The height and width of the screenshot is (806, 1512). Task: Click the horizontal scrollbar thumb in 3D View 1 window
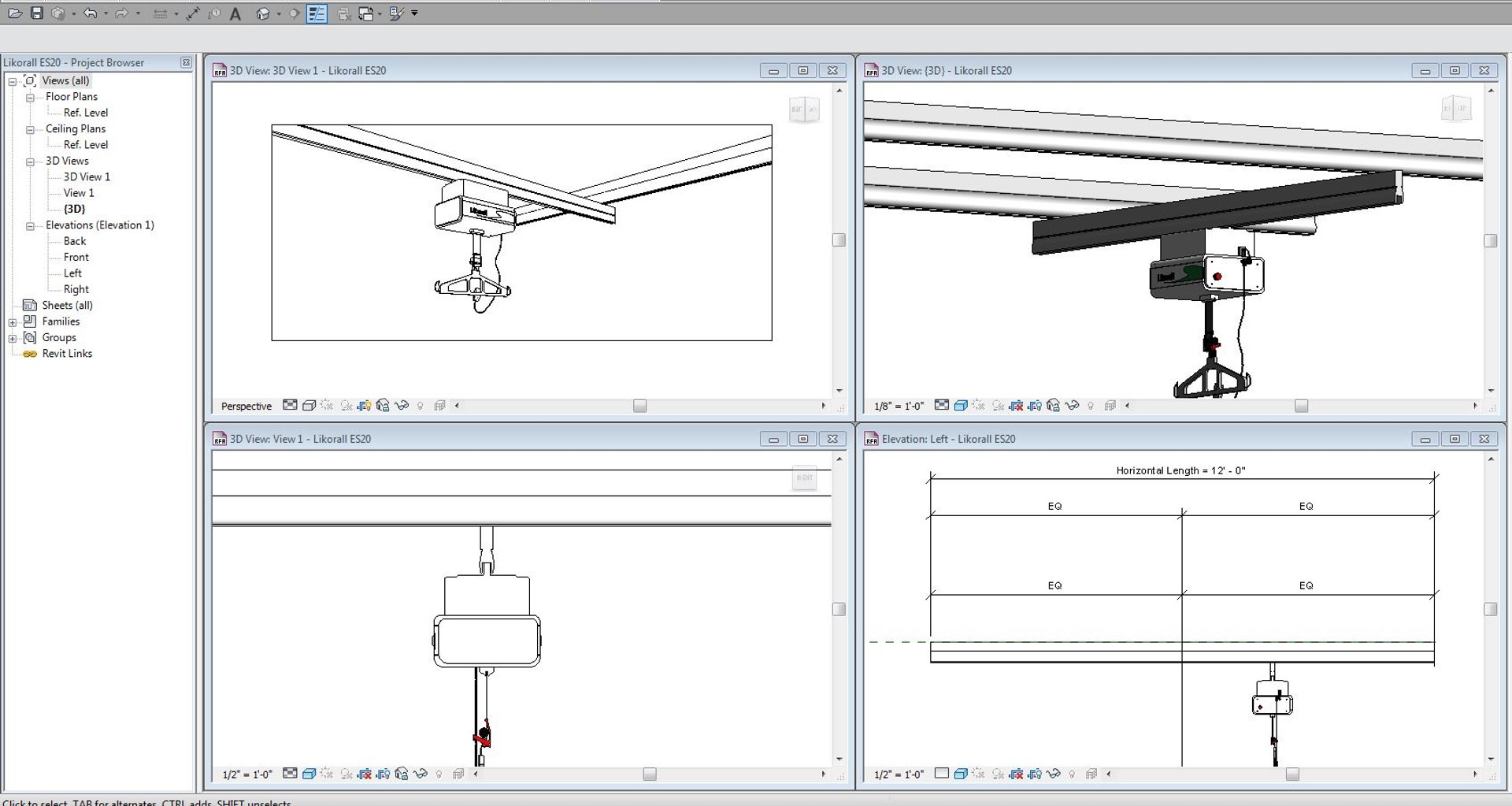[639, 406]
